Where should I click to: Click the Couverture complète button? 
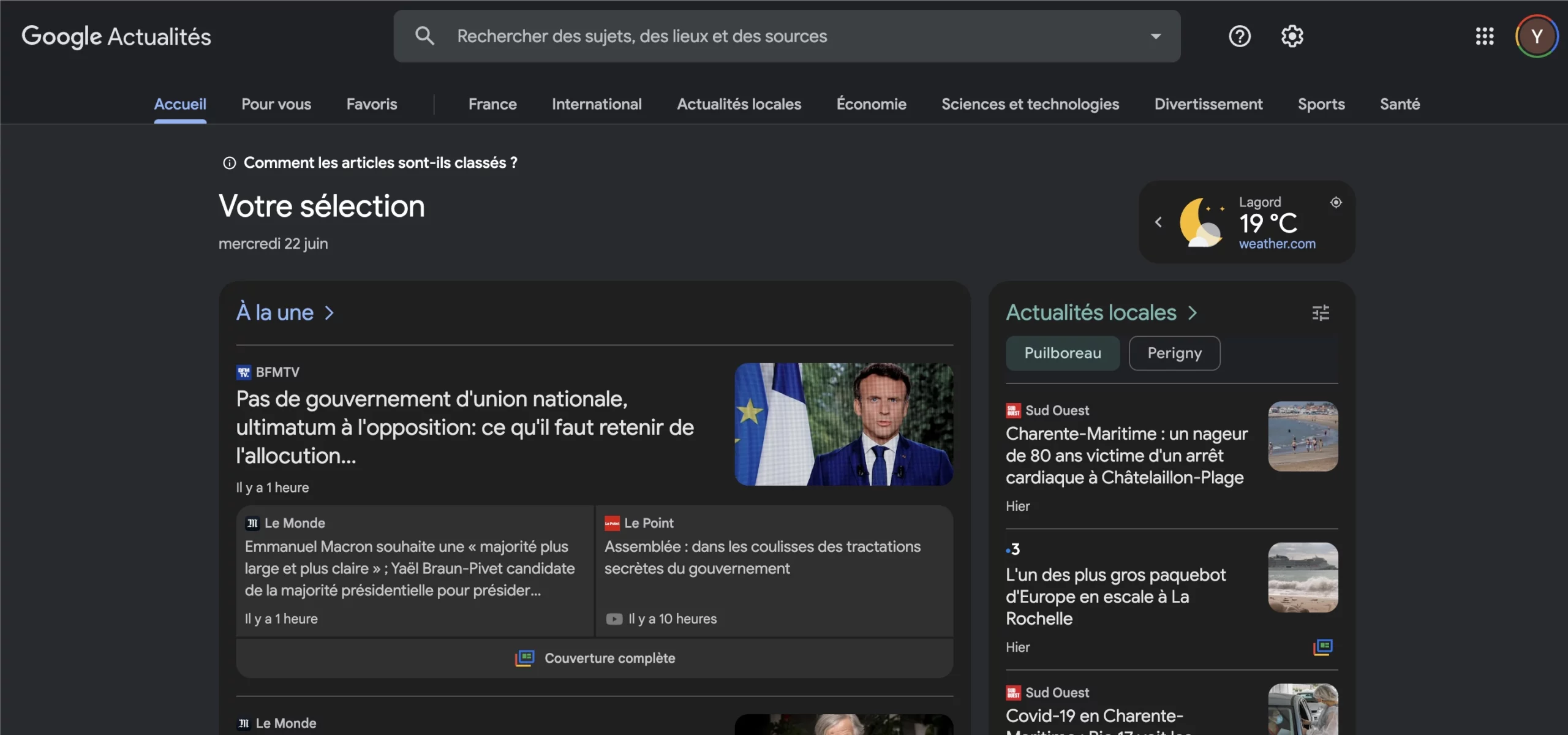pyautogui.click(x=595, y=658)
